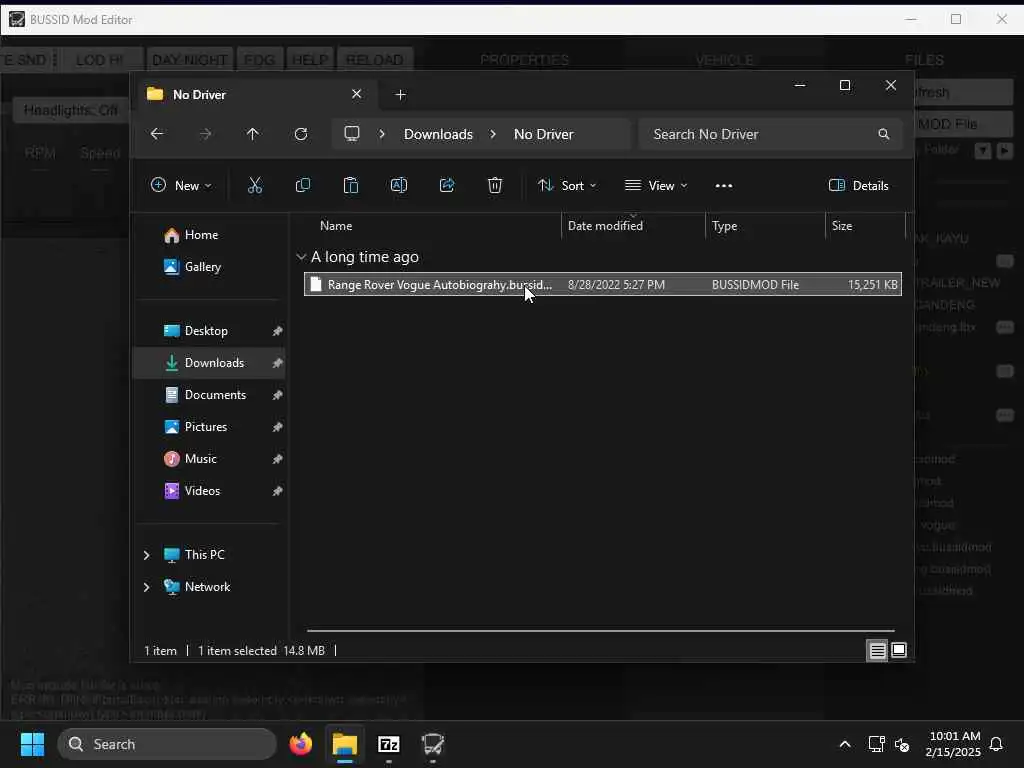This screenshot has height=768, width=1024.
Task: Go back in File Explorer
Action: point(157,134)
